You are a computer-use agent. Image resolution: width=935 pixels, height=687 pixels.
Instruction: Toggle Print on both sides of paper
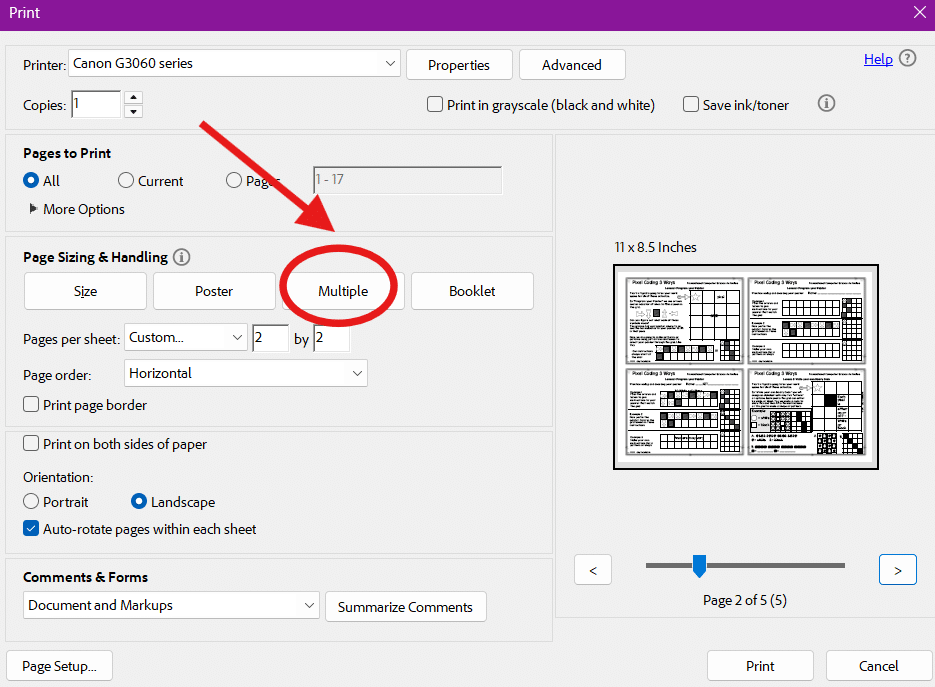point(32,444)
